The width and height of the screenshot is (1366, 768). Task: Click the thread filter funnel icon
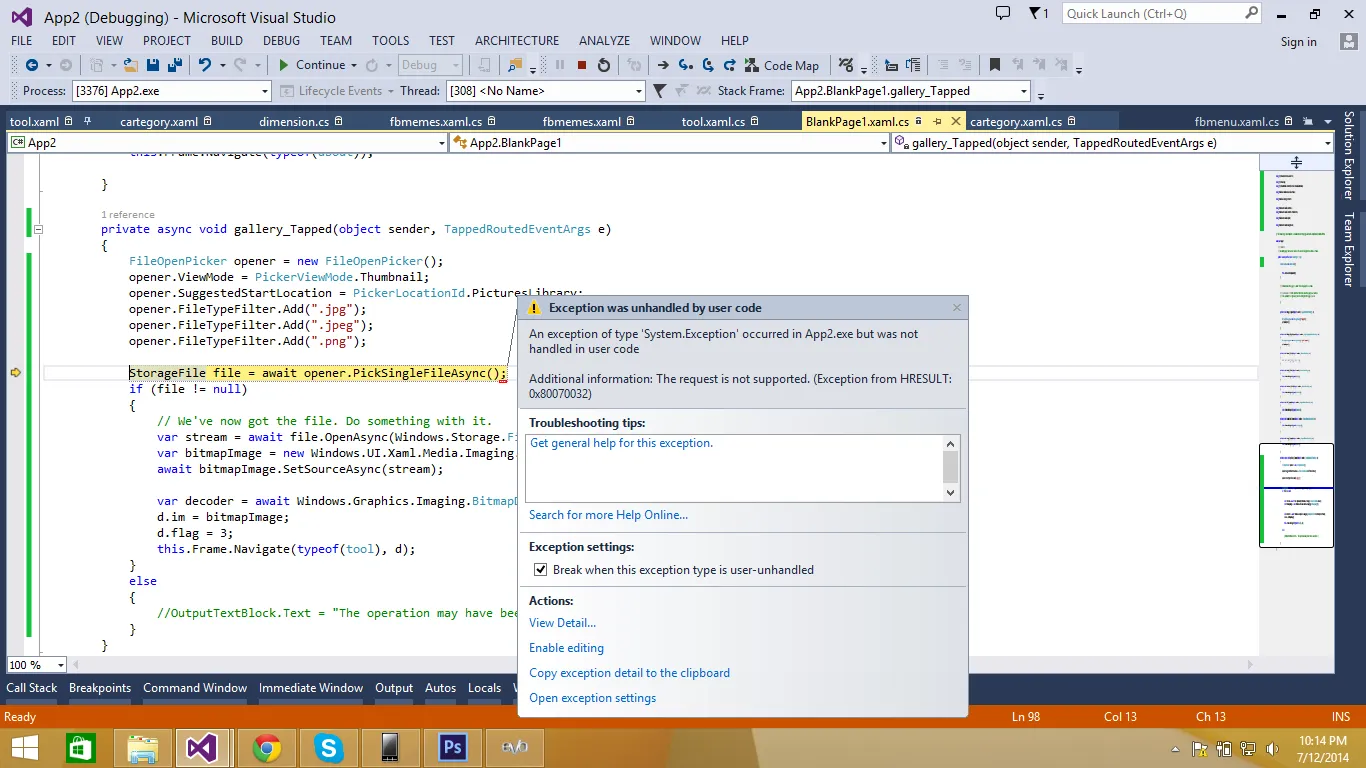(659, 91)
